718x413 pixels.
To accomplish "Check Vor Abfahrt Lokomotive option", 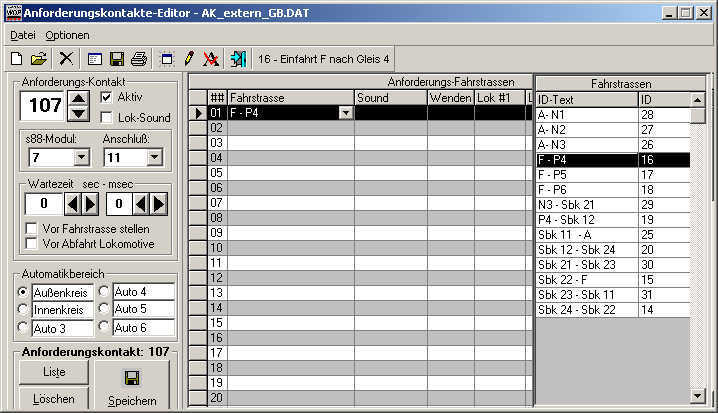I will click(x=31, y=244).
